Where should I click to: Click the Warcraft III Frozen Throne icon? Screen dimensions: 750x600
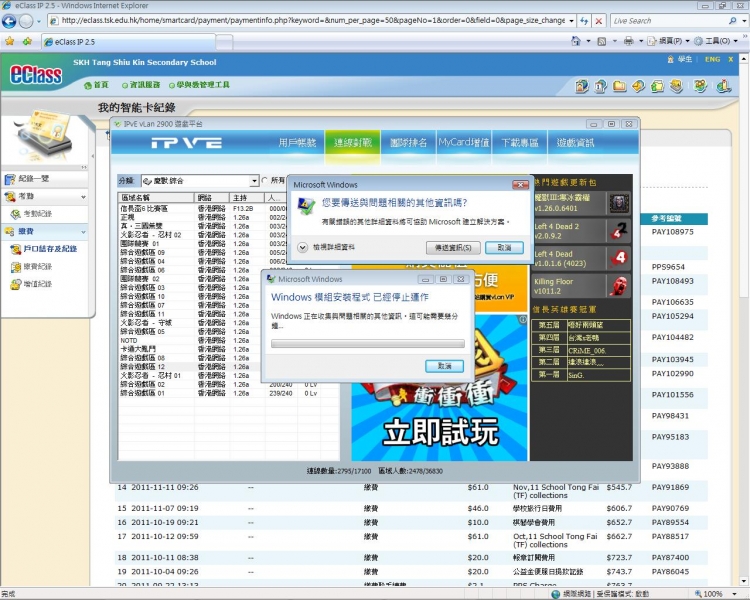(619, 204)
